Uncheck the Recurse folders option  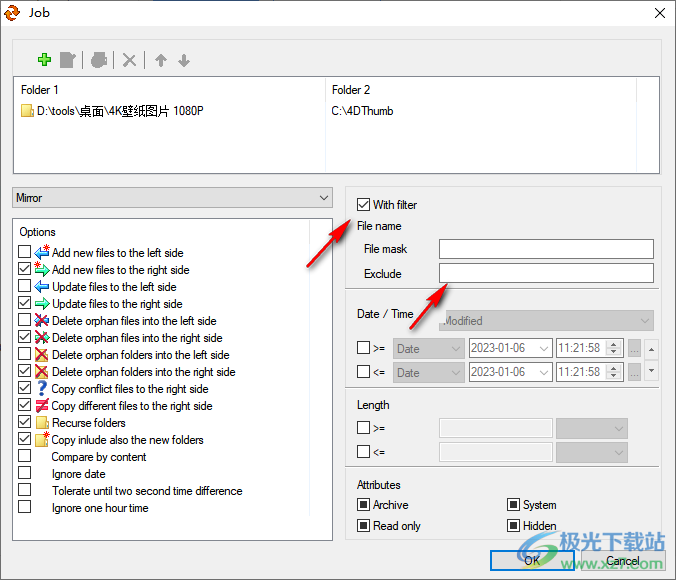coord(25,422)
